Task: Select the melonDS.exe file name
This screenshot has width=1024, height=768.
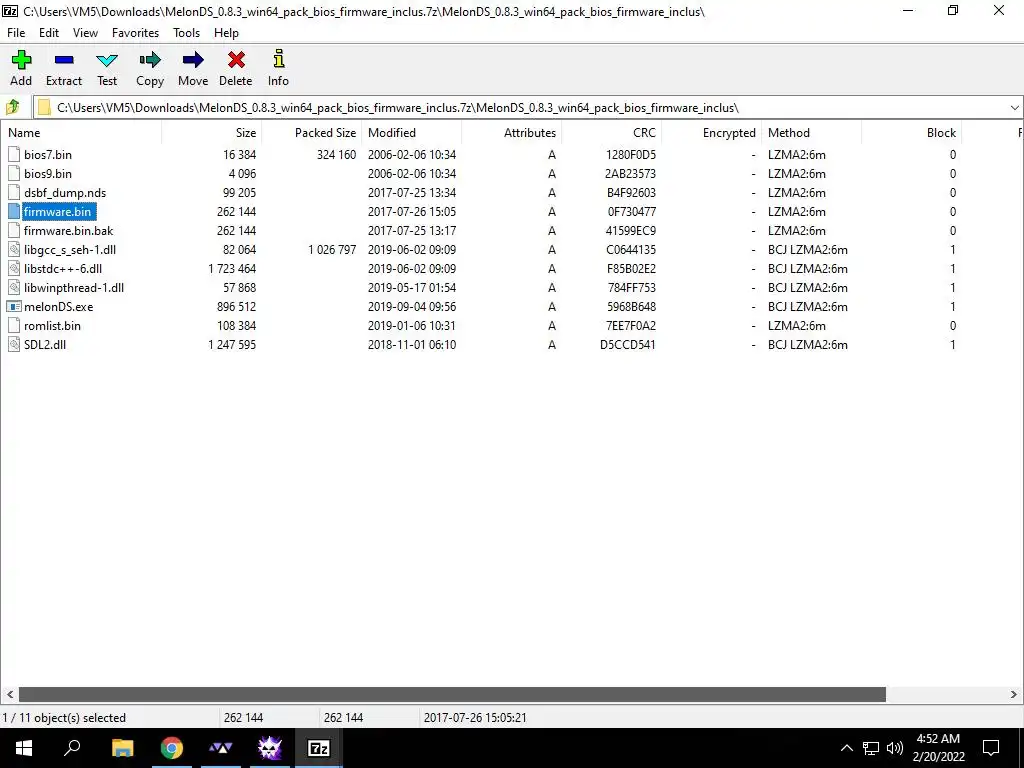Action: (x=58, y=306)
